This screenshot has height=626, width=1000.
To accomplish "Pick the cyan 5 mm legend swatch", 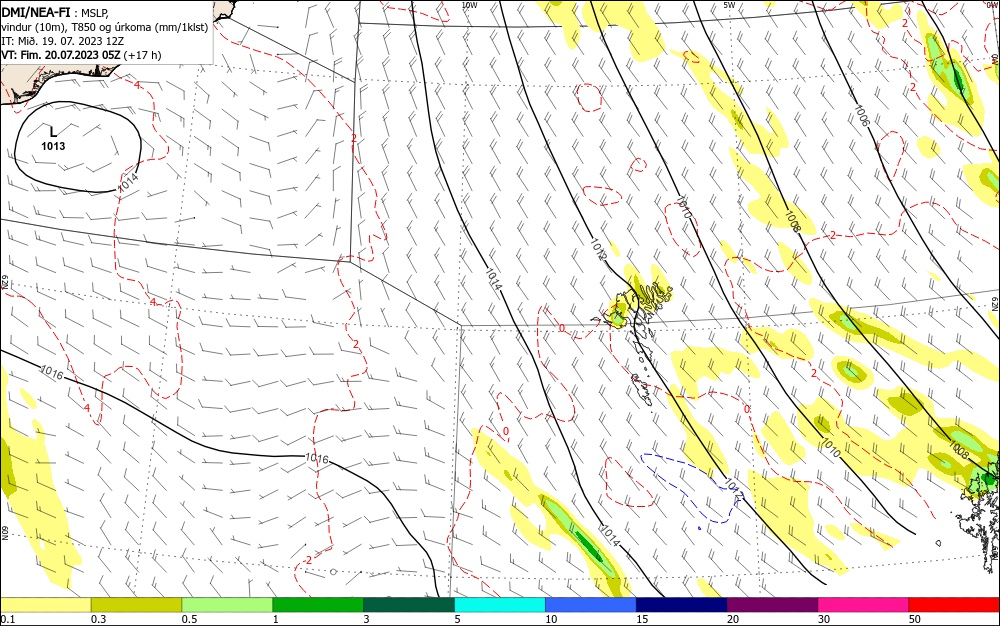I will [500, 605].
